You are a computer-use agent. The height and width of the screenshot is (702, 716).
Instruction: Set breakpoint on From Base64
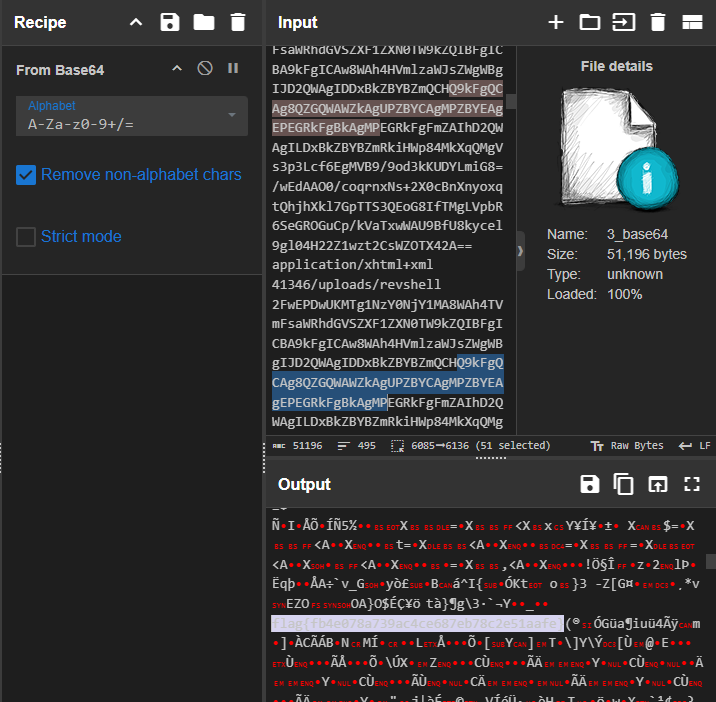(233, 69)
